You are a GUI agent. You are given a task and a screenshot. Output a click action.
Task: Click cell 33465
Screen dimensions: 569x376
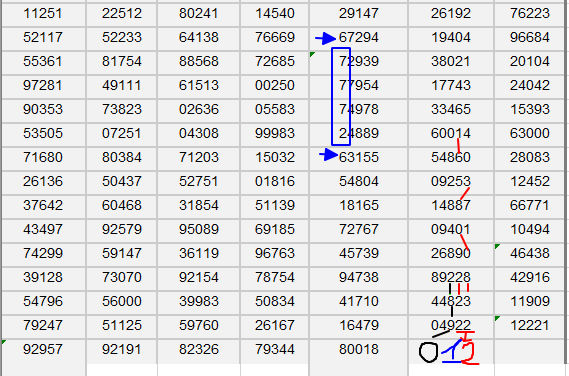pos(451,110)
